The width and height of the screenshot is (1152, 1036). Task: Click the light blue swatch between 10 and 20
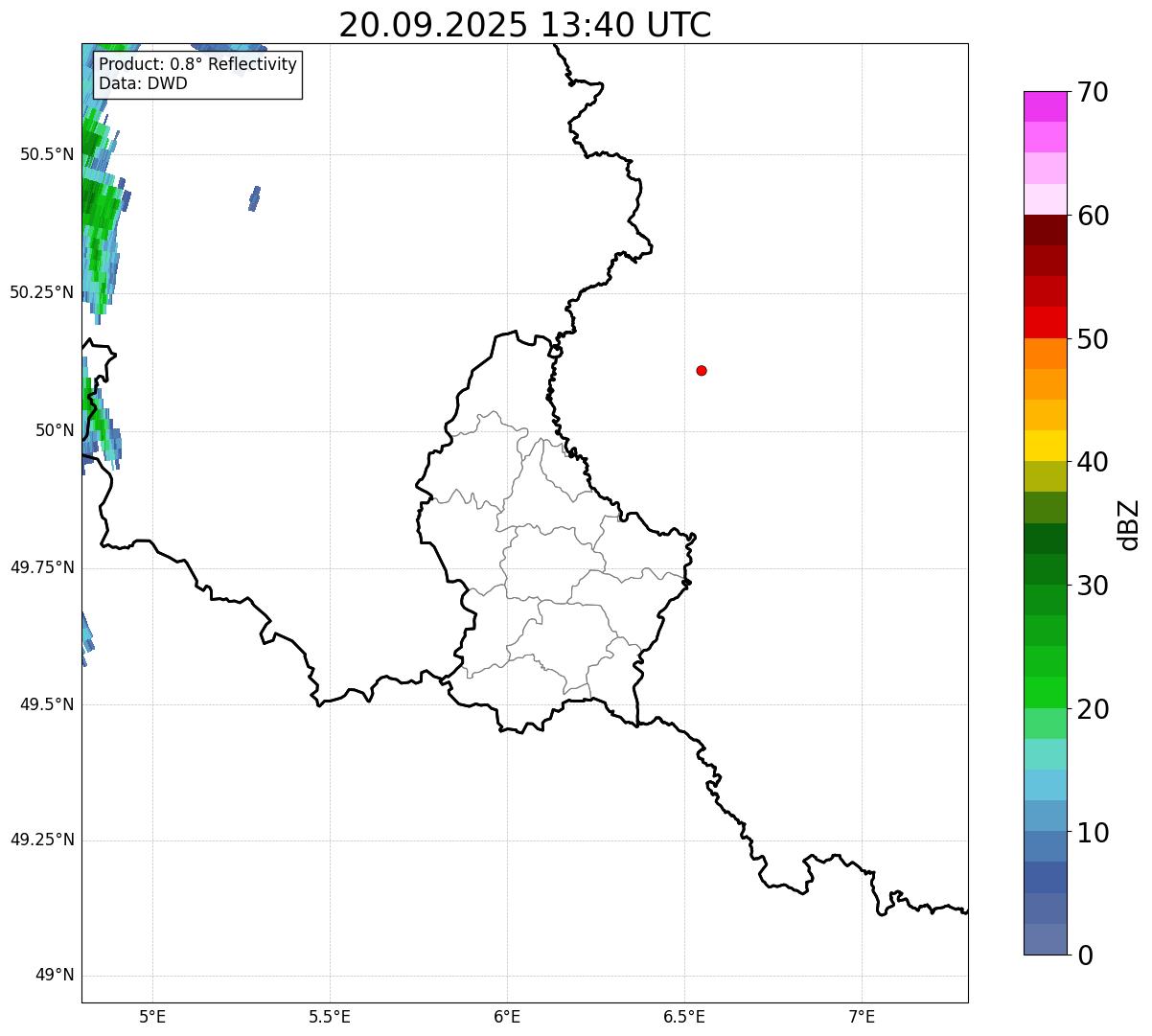coord(1046,785)
